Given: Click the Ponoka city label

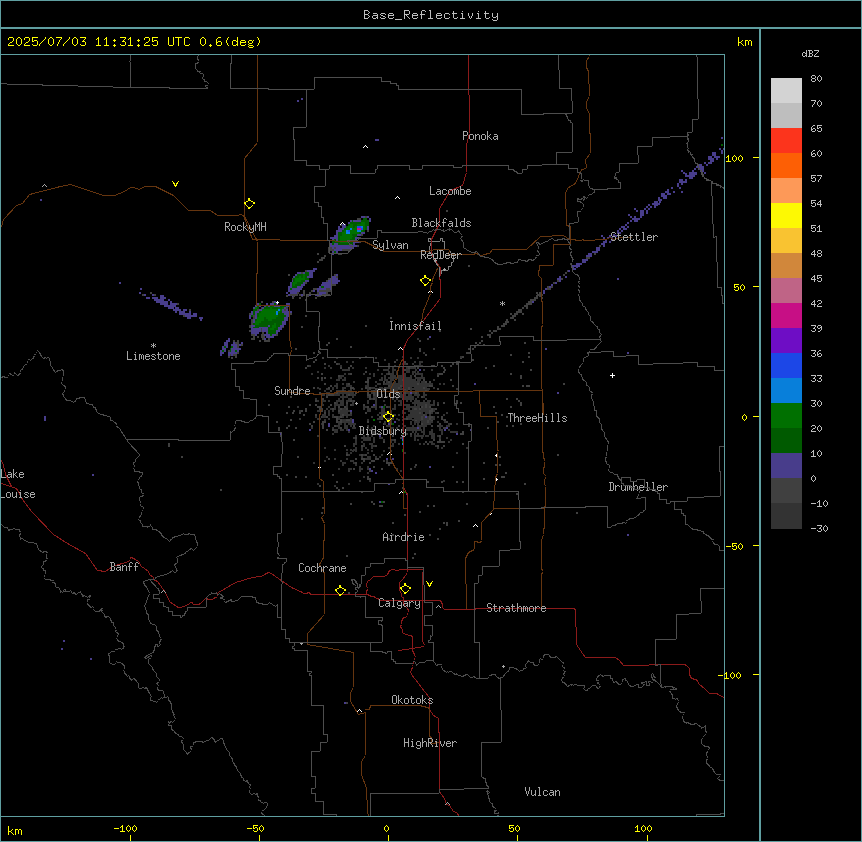Looking at the screenshot, I should click(480, 136).
